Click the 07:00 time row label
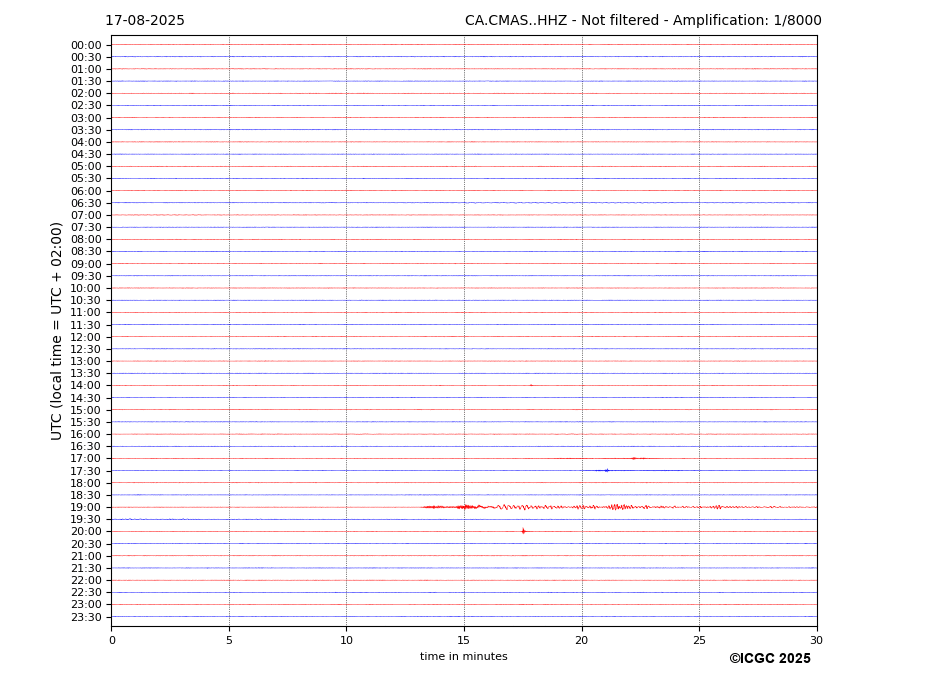The width and height of the screenshot is (927, 696). click(x=86, y=215)
